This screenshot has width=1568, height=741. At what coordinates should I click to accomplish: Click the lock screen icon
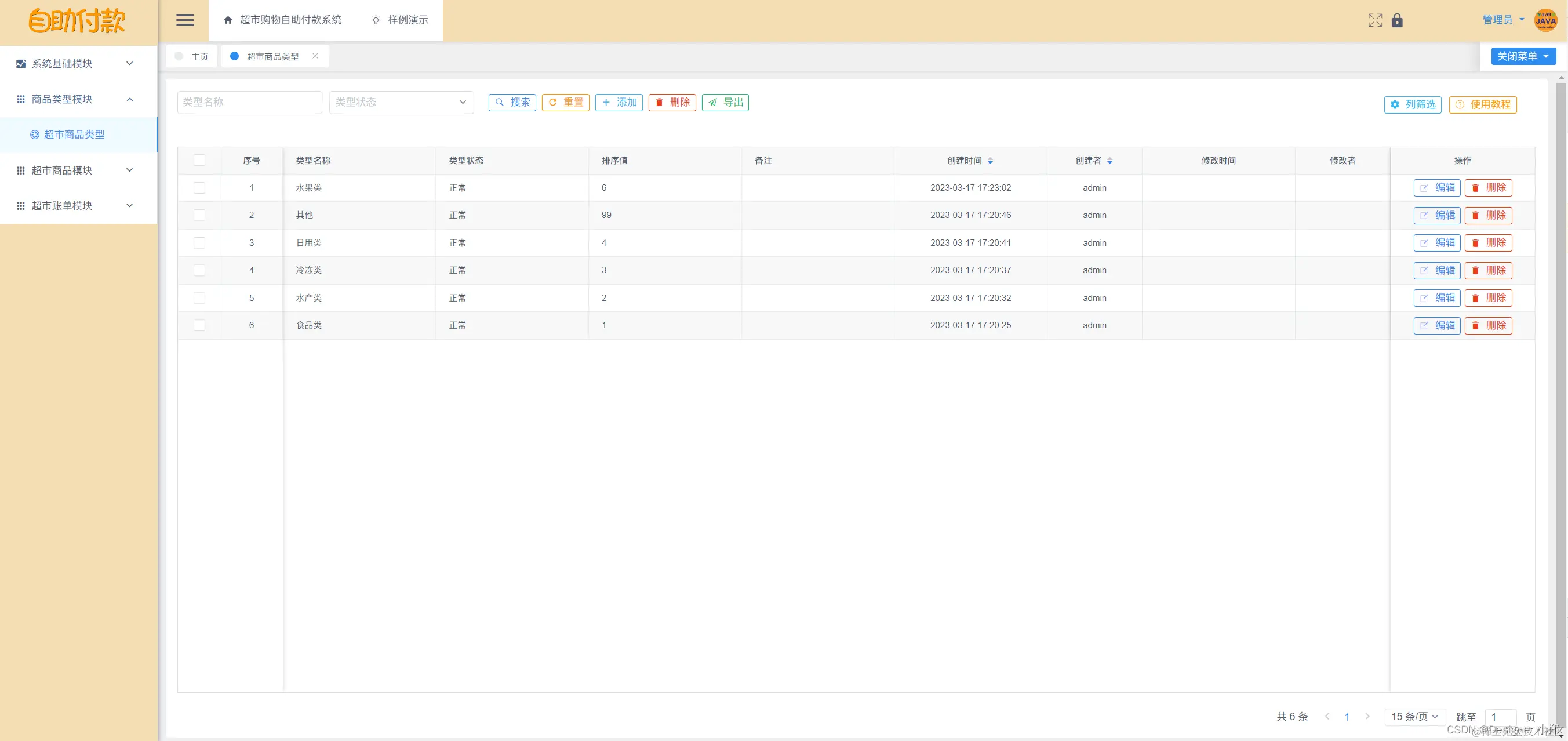(1397, 20)
